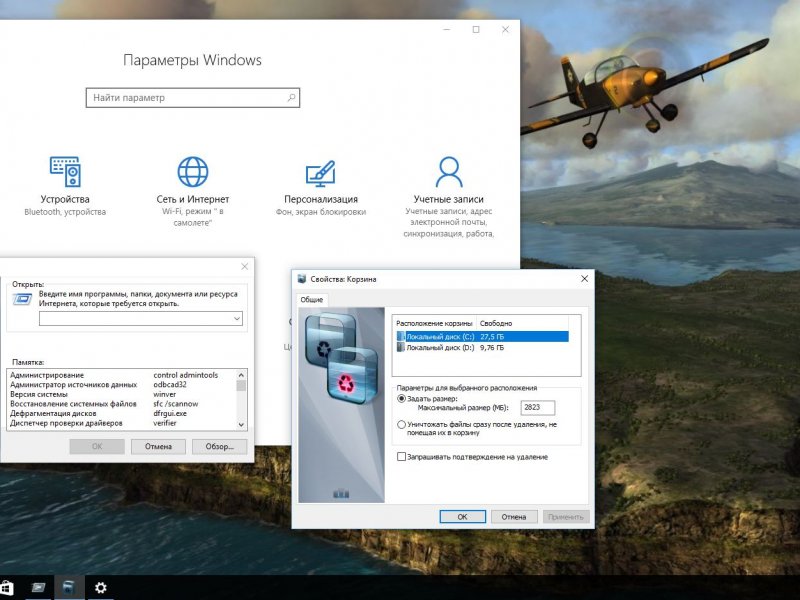Close the Параметры Windows window

(505, 30)
